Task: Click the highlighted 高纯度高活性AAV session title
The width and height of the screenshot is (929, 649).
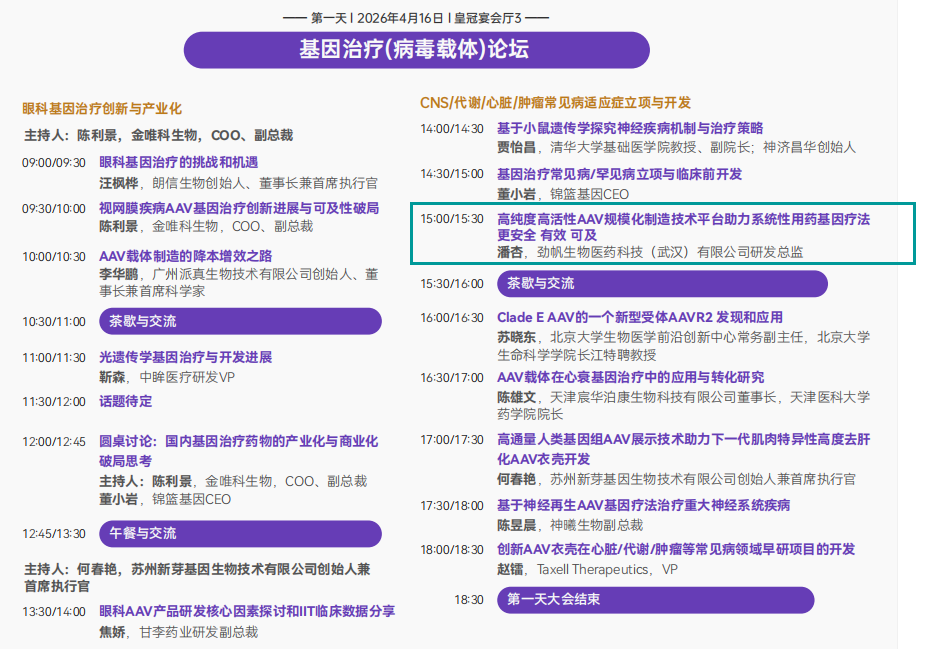Action: click(683, 217)
